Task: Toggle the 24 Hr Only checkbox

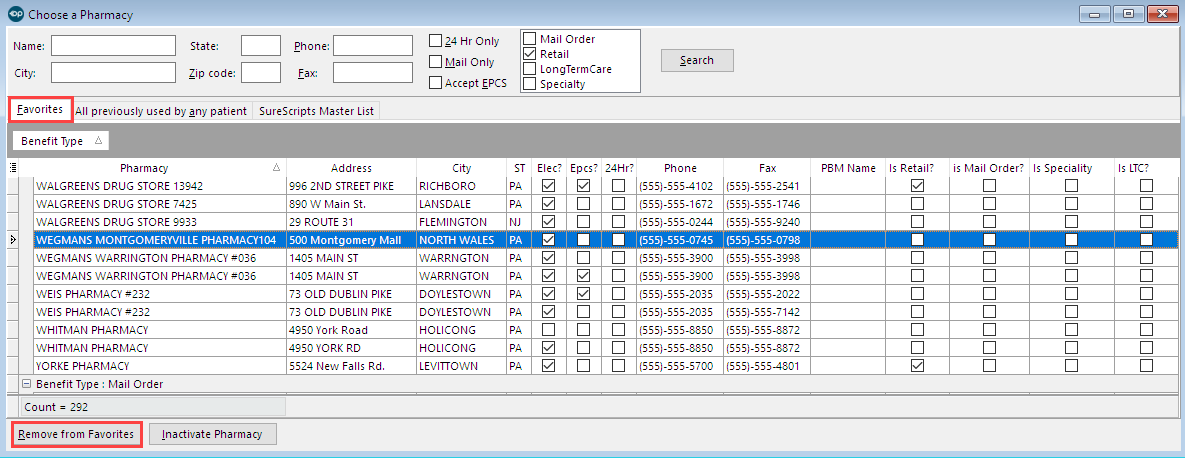Action: 435,41
